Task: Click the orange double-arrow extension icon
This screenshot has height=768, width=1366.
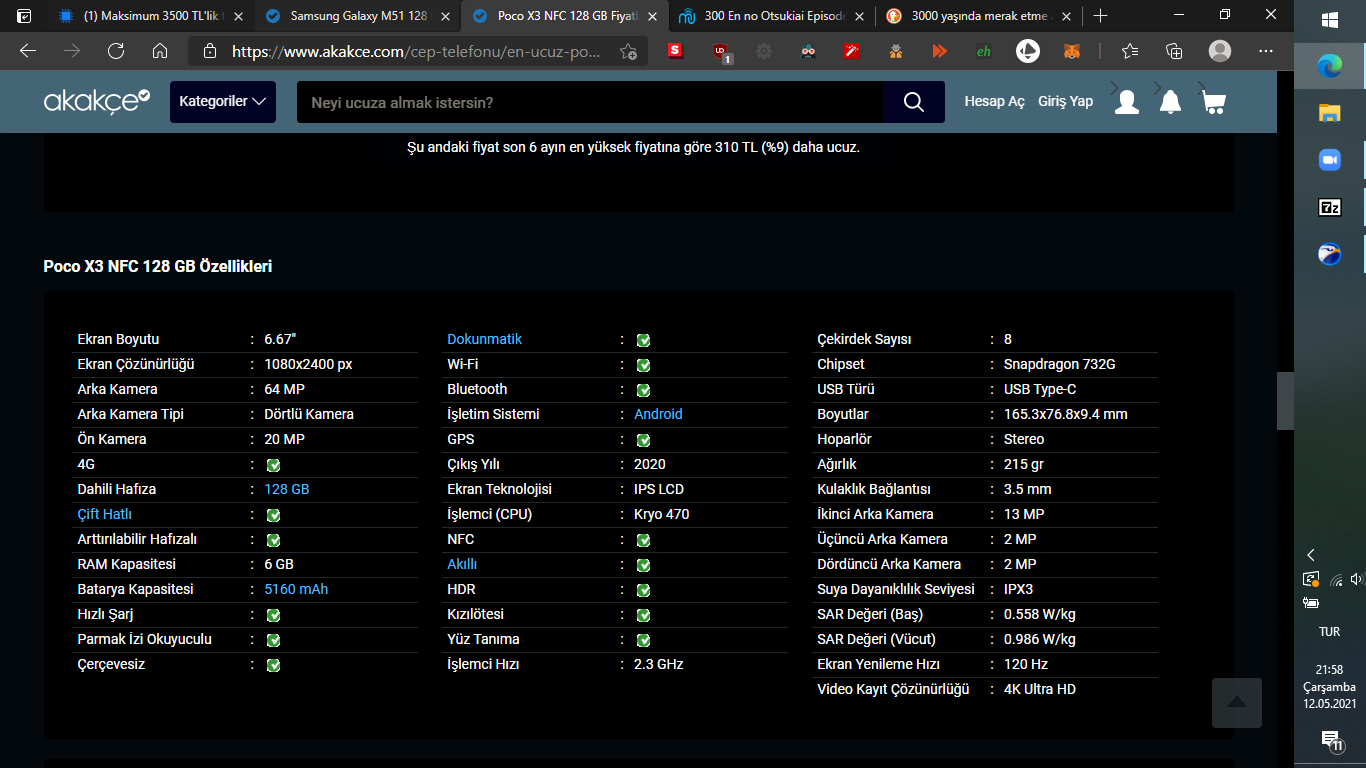Action: pos(939,51)
